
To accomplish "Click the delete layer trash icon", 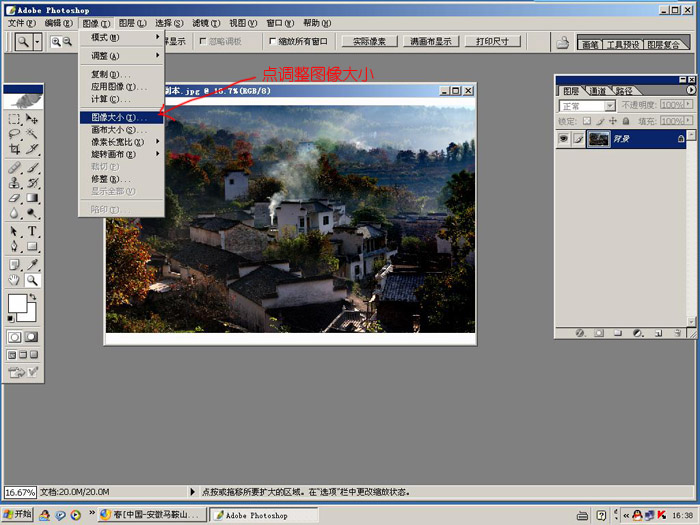I will pos(677,332).
